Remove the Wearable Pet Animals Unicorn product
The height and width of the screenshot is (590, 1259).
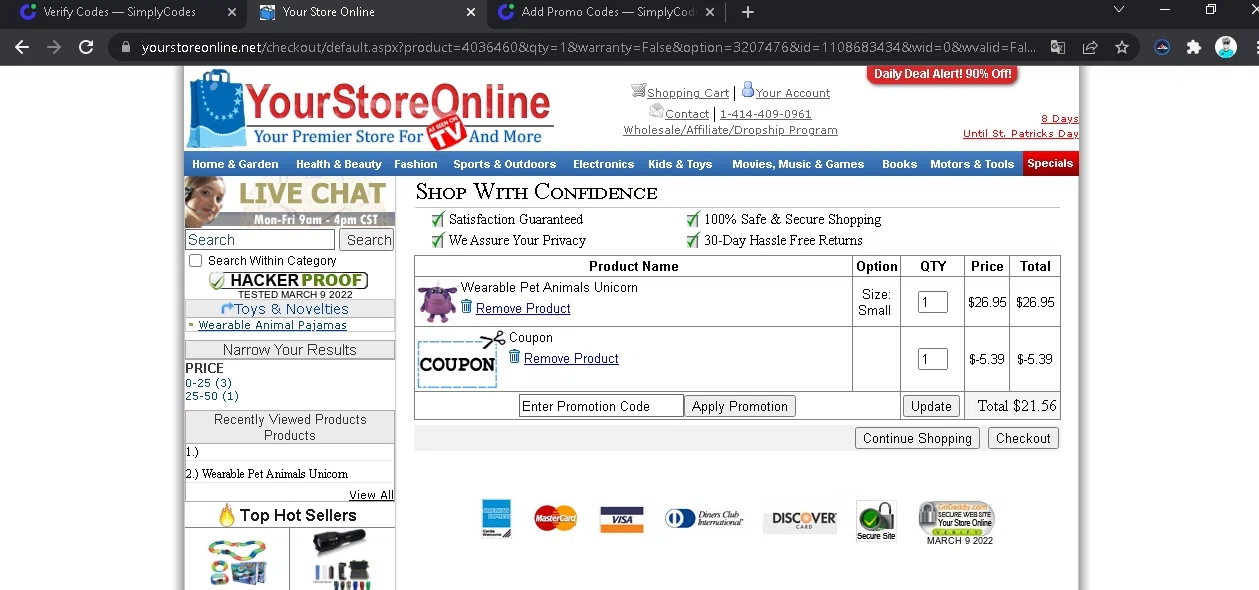point(523,308)
